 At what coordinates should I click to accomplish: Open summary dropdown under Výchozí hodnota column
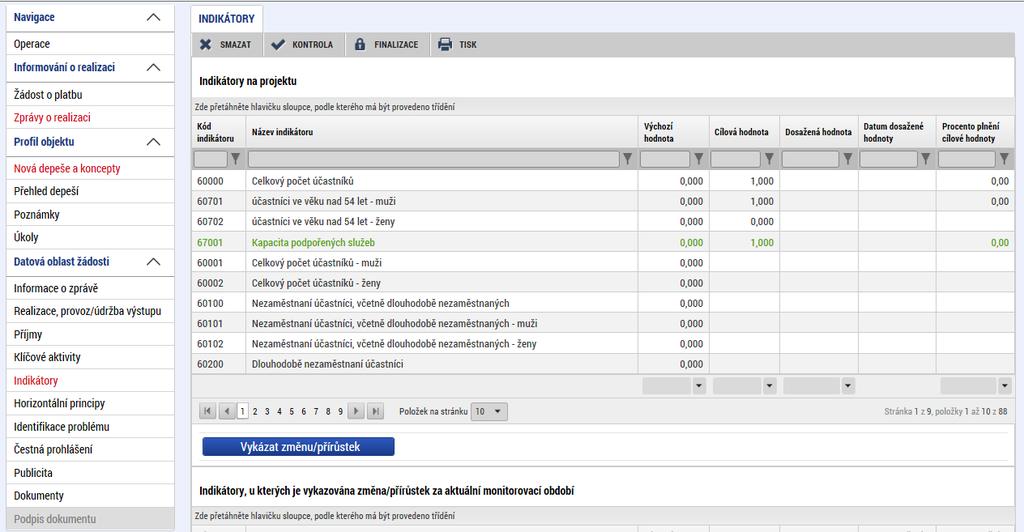(x=699, y=386)
